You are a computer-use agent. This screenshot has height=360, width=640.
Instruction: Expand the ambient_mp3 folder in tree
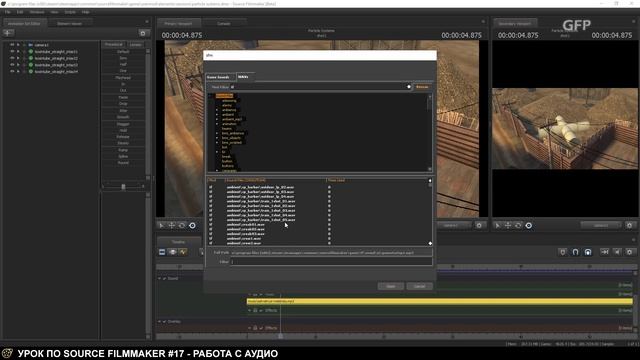pyautogui.click(x=217, y=119)
